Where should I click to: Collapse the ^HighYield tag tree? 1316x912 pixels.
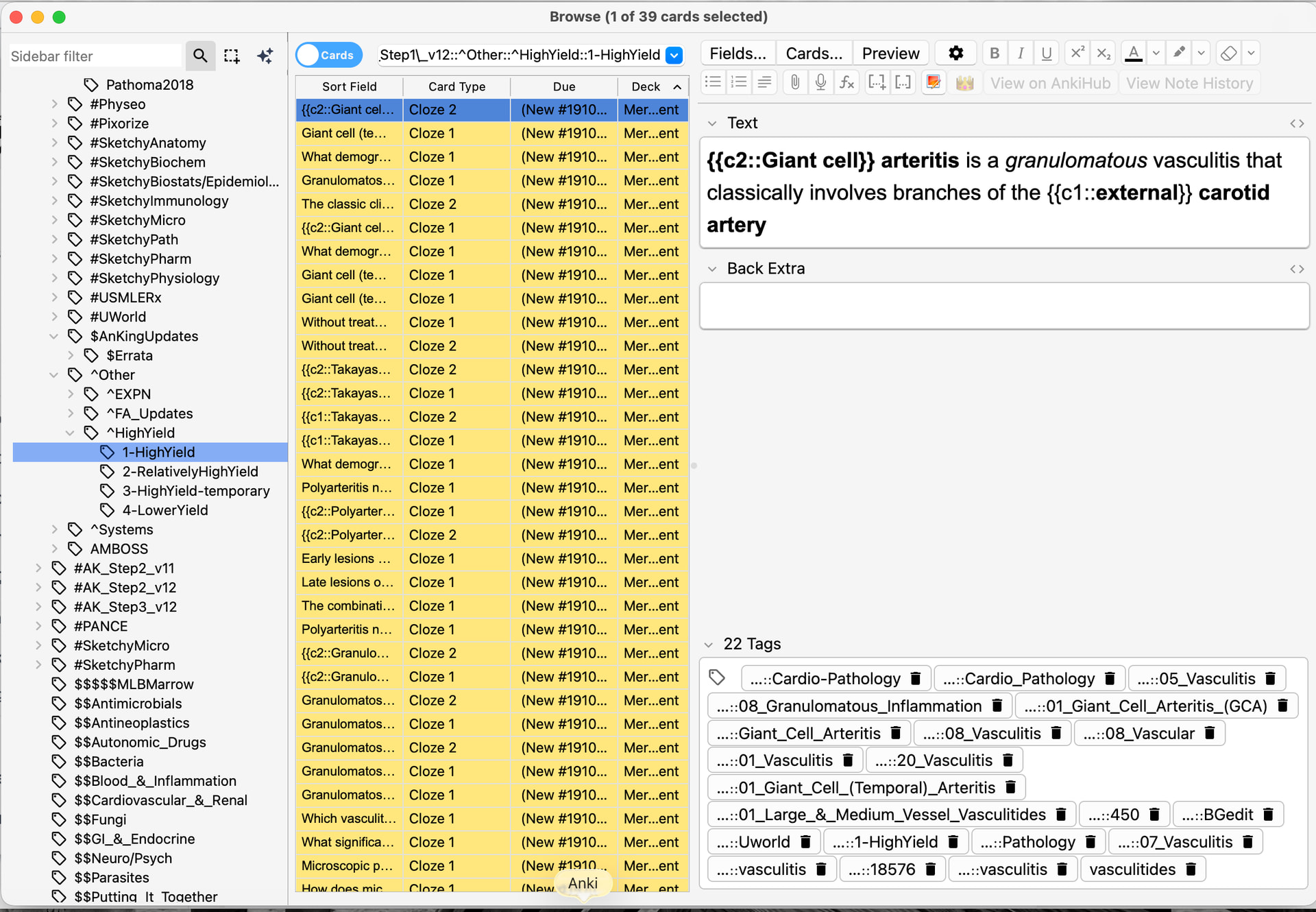coord(70,433)
